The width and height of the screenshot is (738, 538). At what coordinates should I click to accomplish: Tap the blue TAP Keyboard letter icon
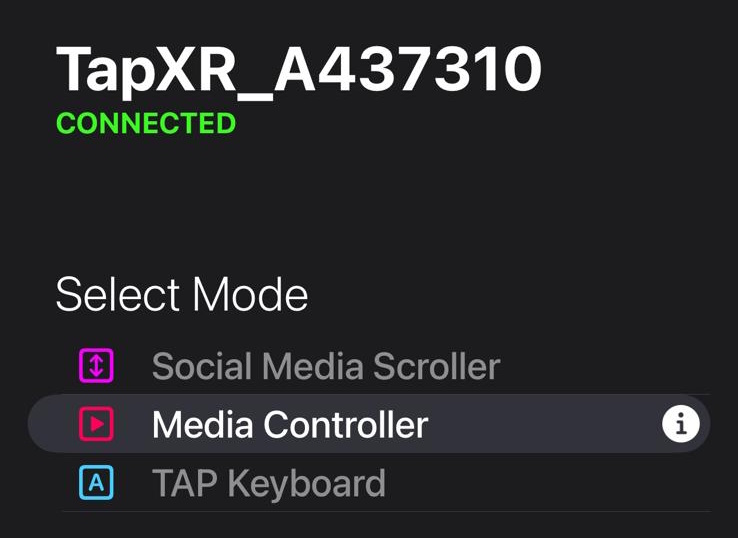tap(96, 482)
